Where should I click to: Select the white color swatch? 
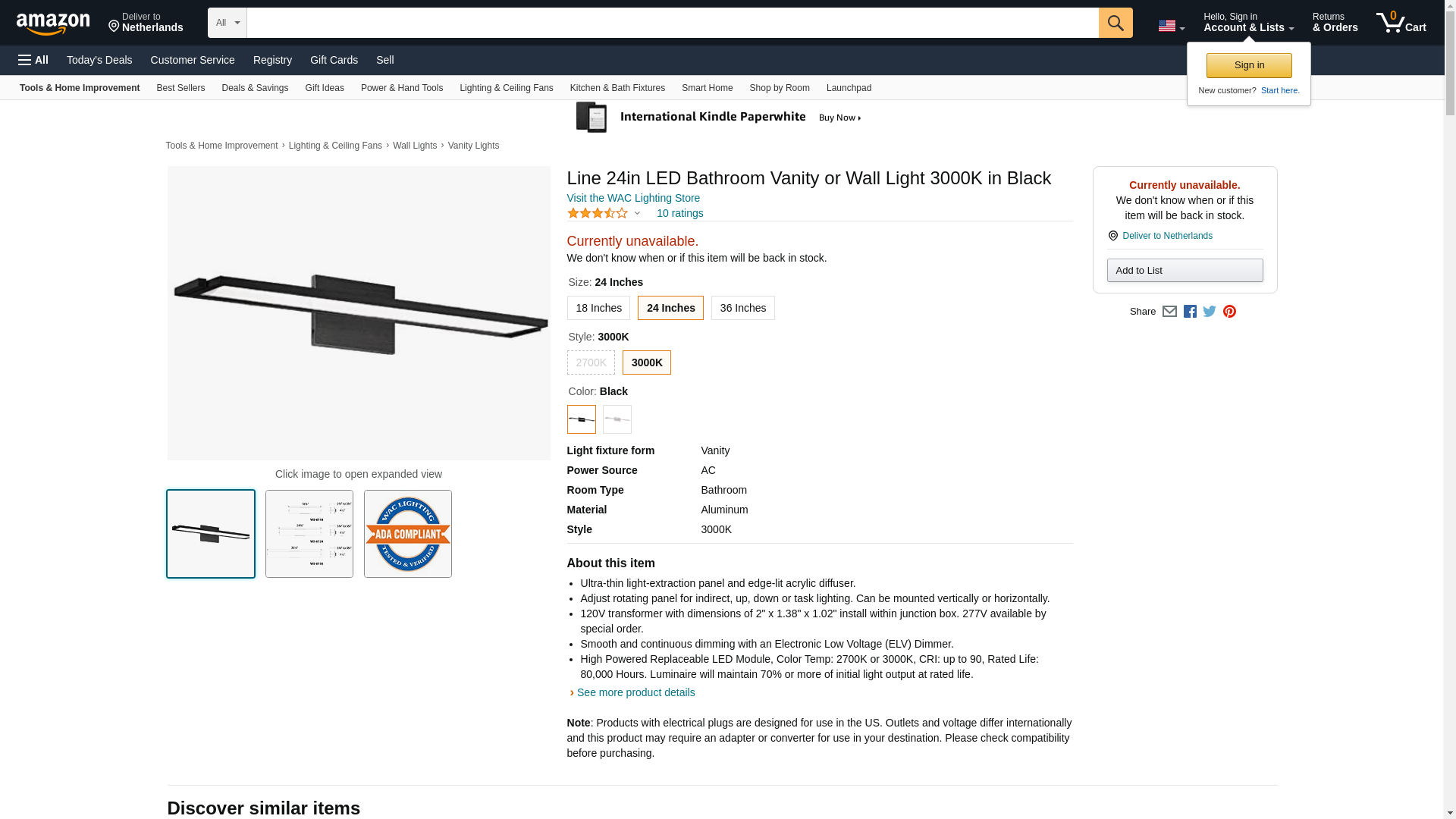click(x=617, y=419)
